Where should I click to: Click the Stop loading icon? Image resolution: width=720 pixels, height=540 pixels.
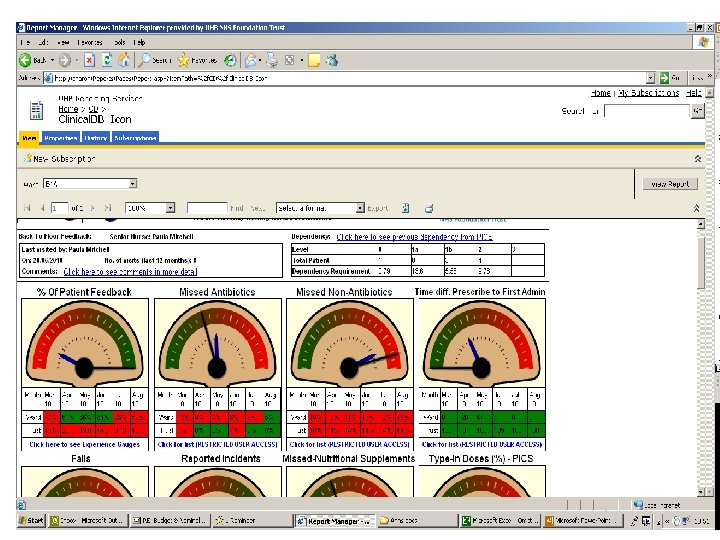coord(87,61)
